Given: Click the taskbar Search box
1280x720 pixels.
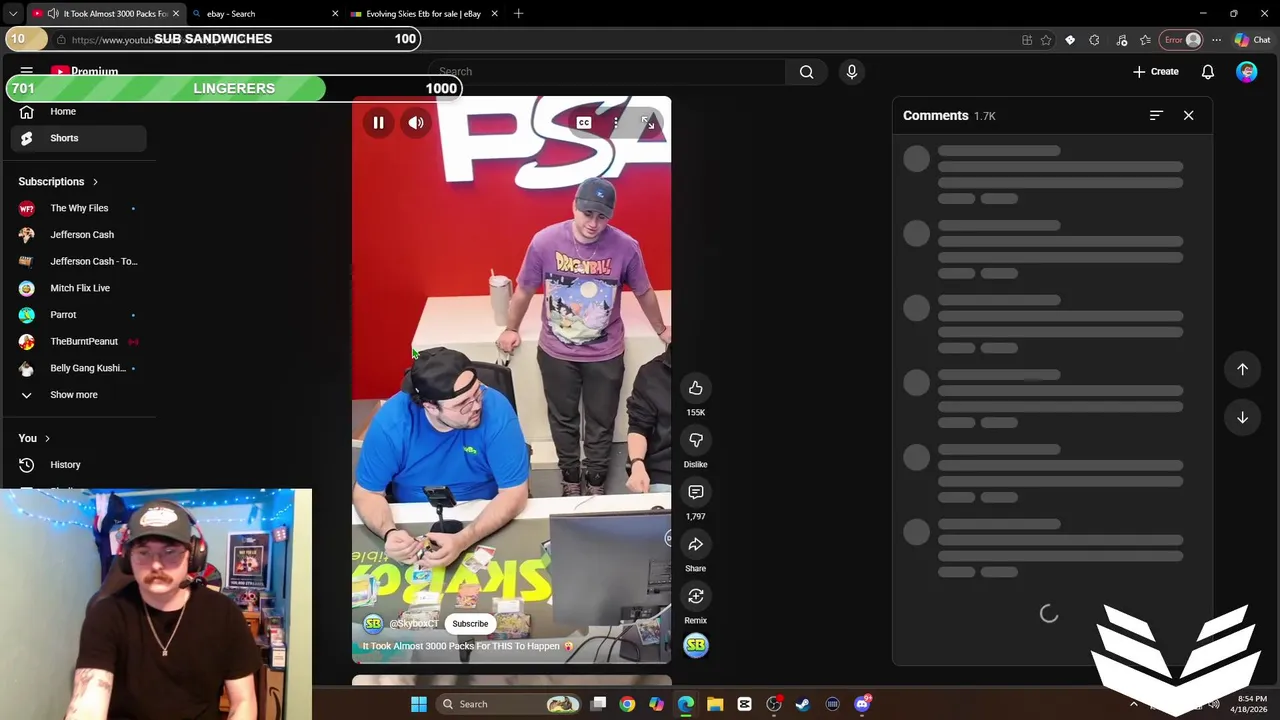Looking at the screenshot, I should tap(509, 704).
